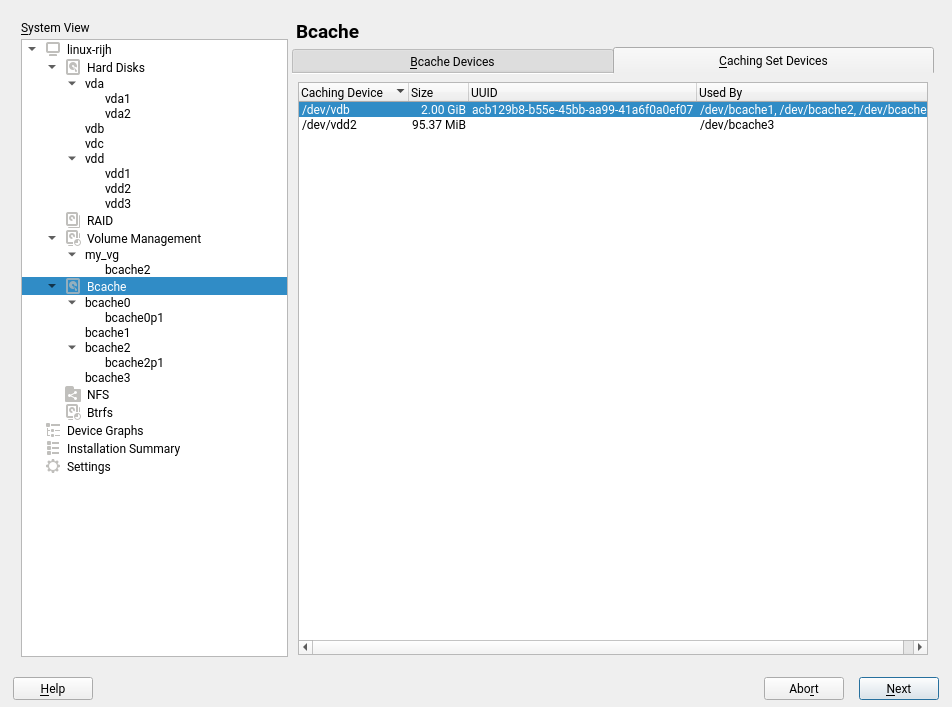Click the Volume Management icon
Screen dimensions: 952x707
click(73, 239)
